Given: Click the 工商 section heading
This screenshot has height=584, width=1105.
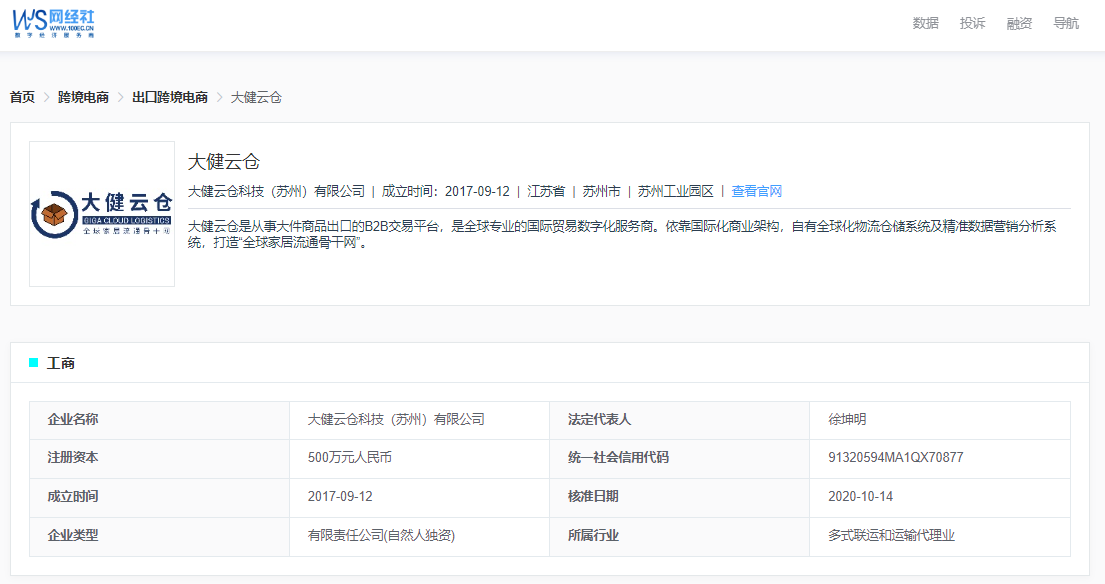Looking at the screenshot, I should [x=61, y=364].
